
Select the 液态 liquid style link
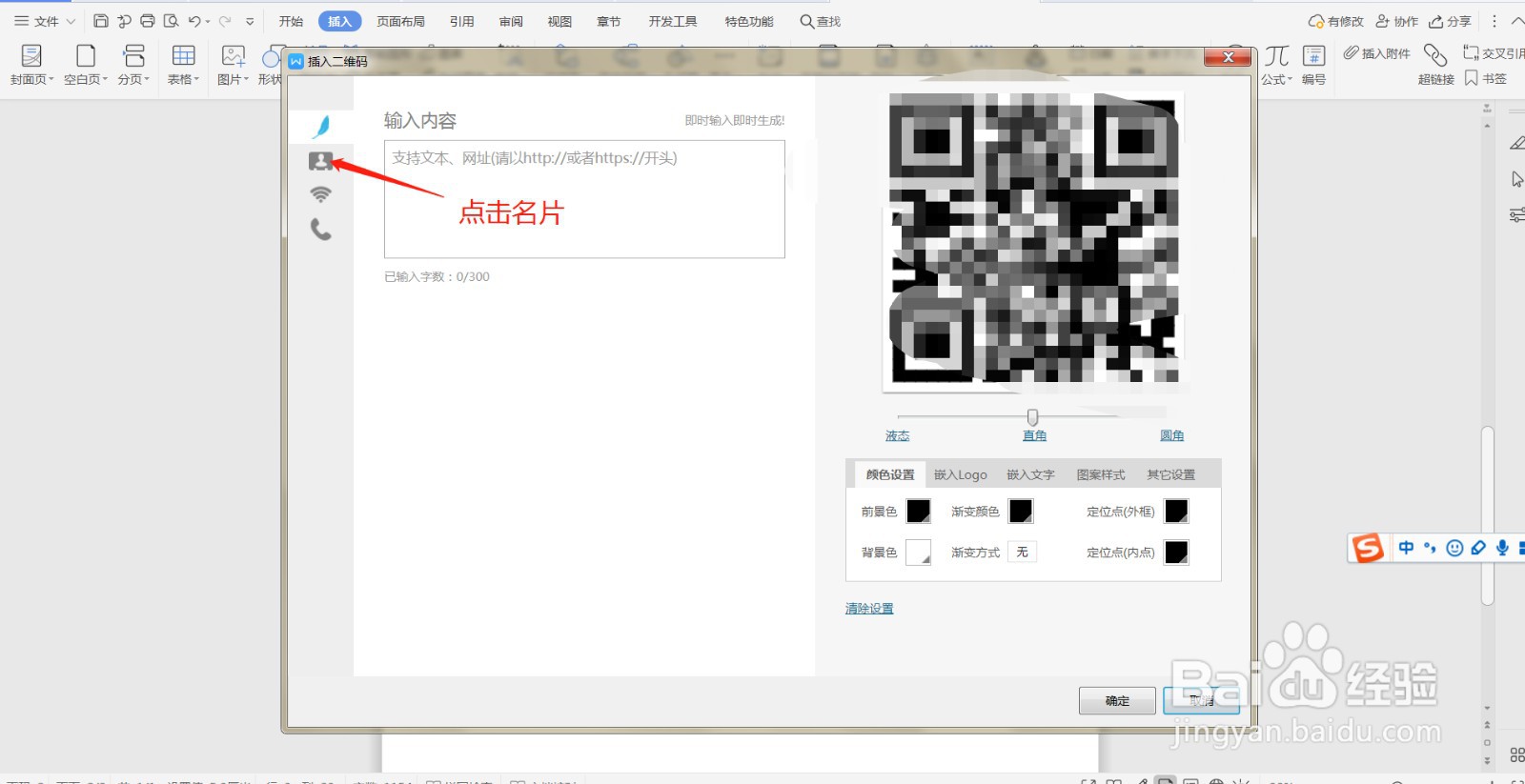[x=898, y=435]
